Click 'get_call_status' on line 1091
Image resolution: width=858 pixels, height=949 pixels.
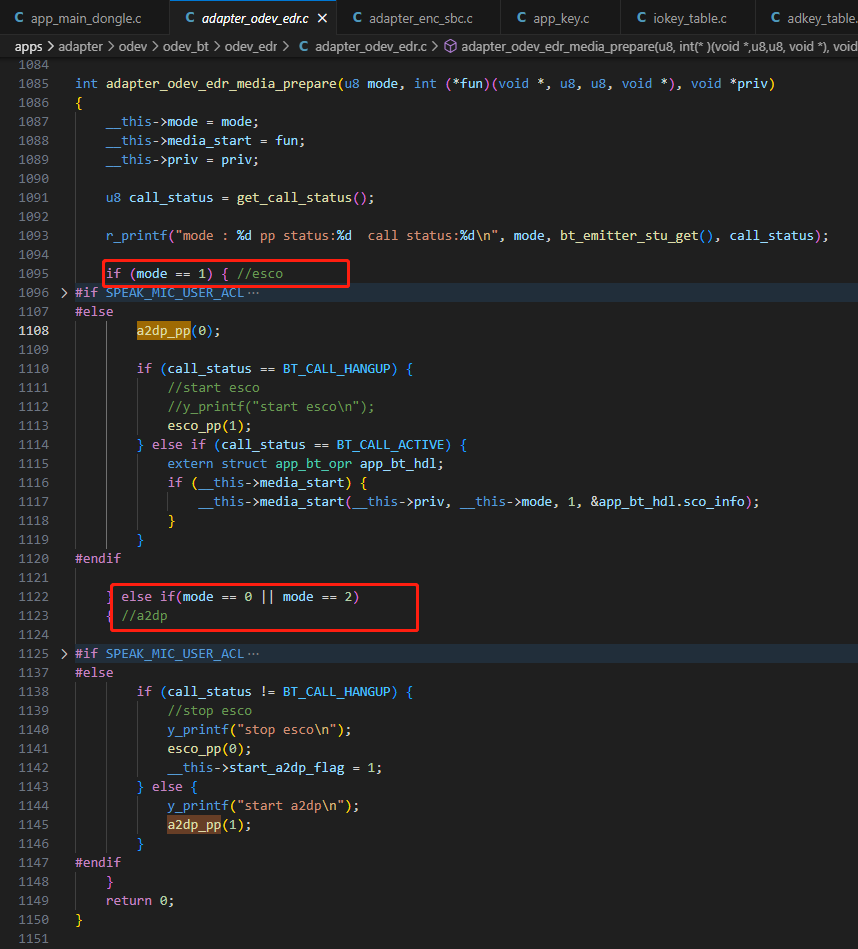click(294, 198)
